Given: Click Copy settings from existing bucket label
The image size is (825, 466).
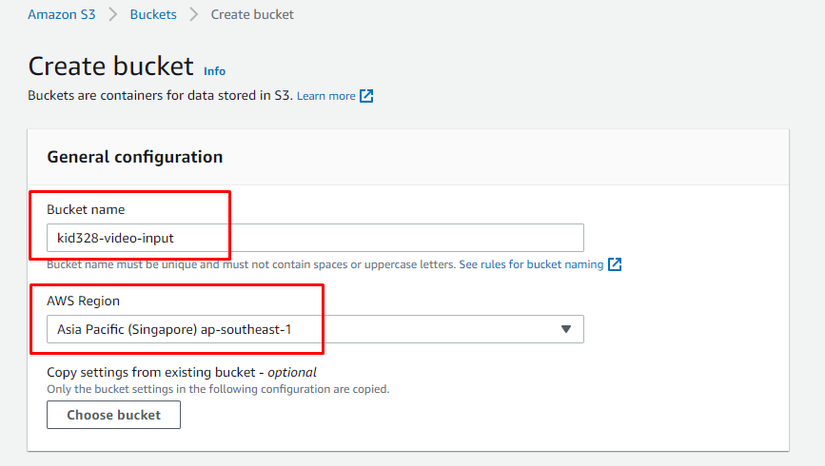Looking at the screenshot, I should click(x=181, y=372).
